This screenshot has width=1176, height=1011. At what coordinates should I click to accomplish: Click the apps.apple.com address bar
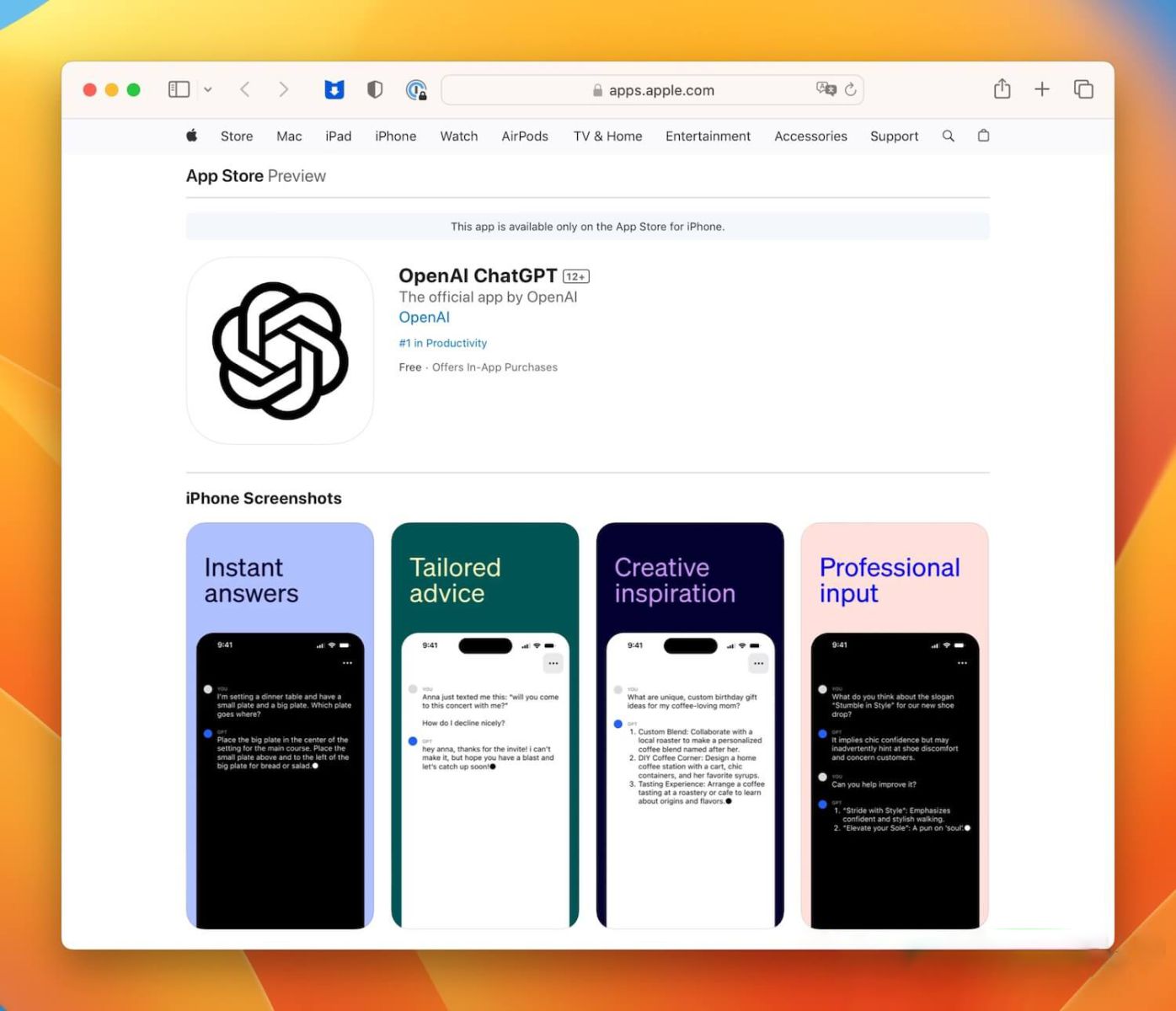(x=652, y=90)
